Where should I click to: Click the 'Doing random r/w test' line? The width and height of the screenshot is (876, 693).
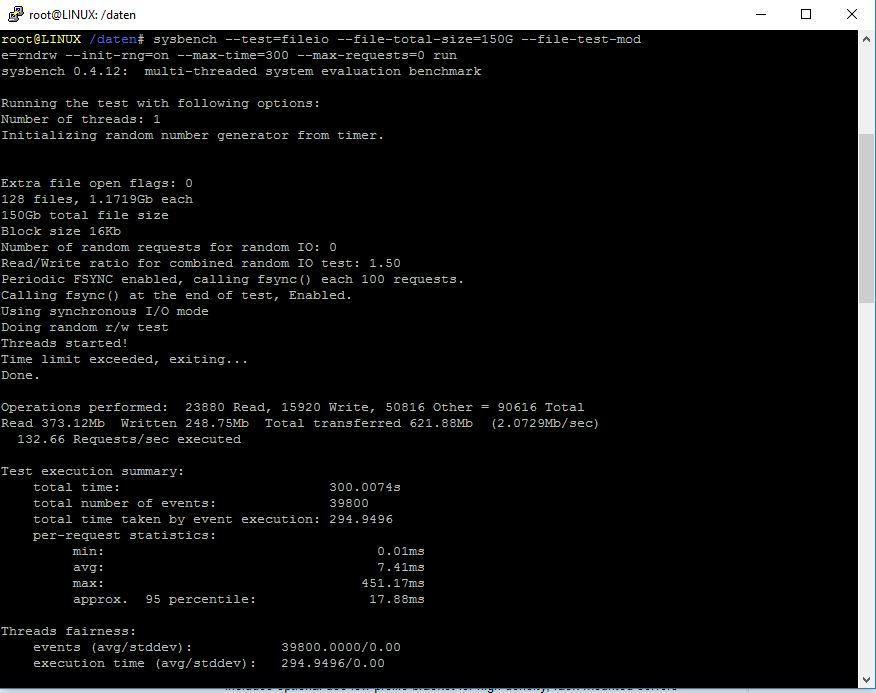click(84, 327)
